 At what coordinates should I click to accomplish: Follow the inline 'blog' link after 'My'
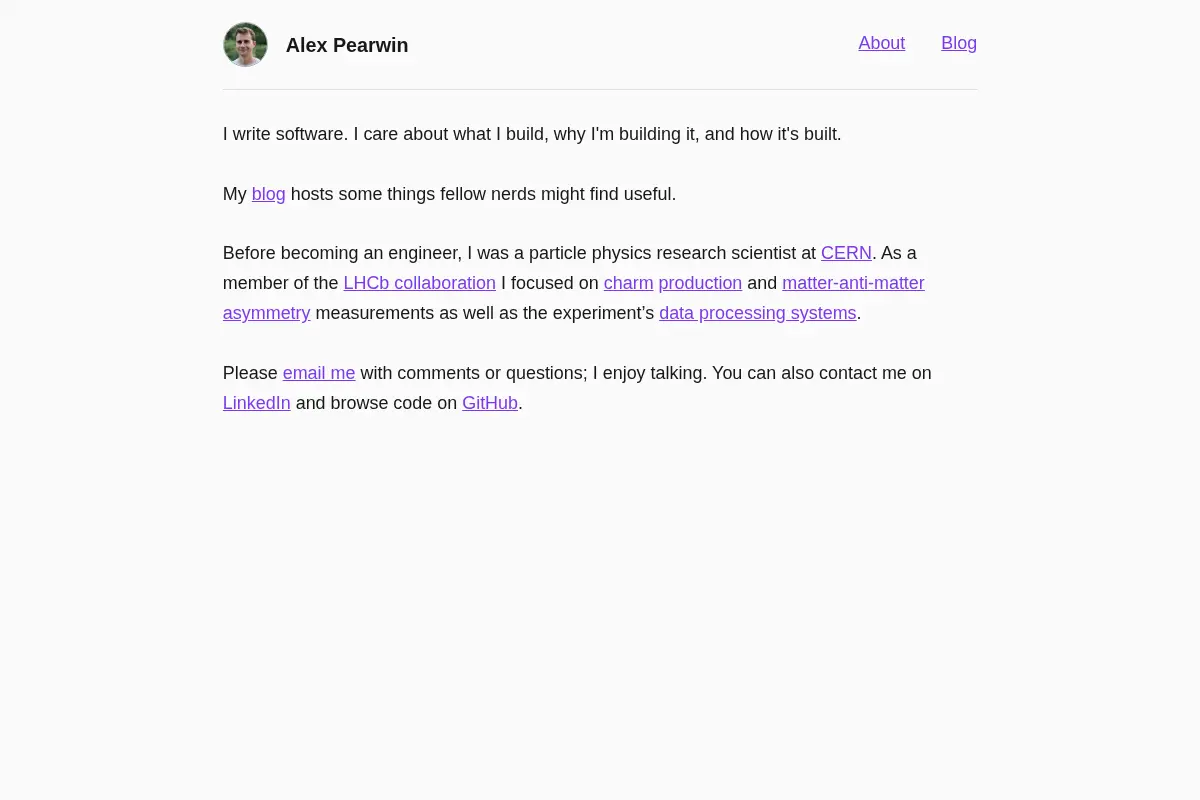click(x=269, y=194)
